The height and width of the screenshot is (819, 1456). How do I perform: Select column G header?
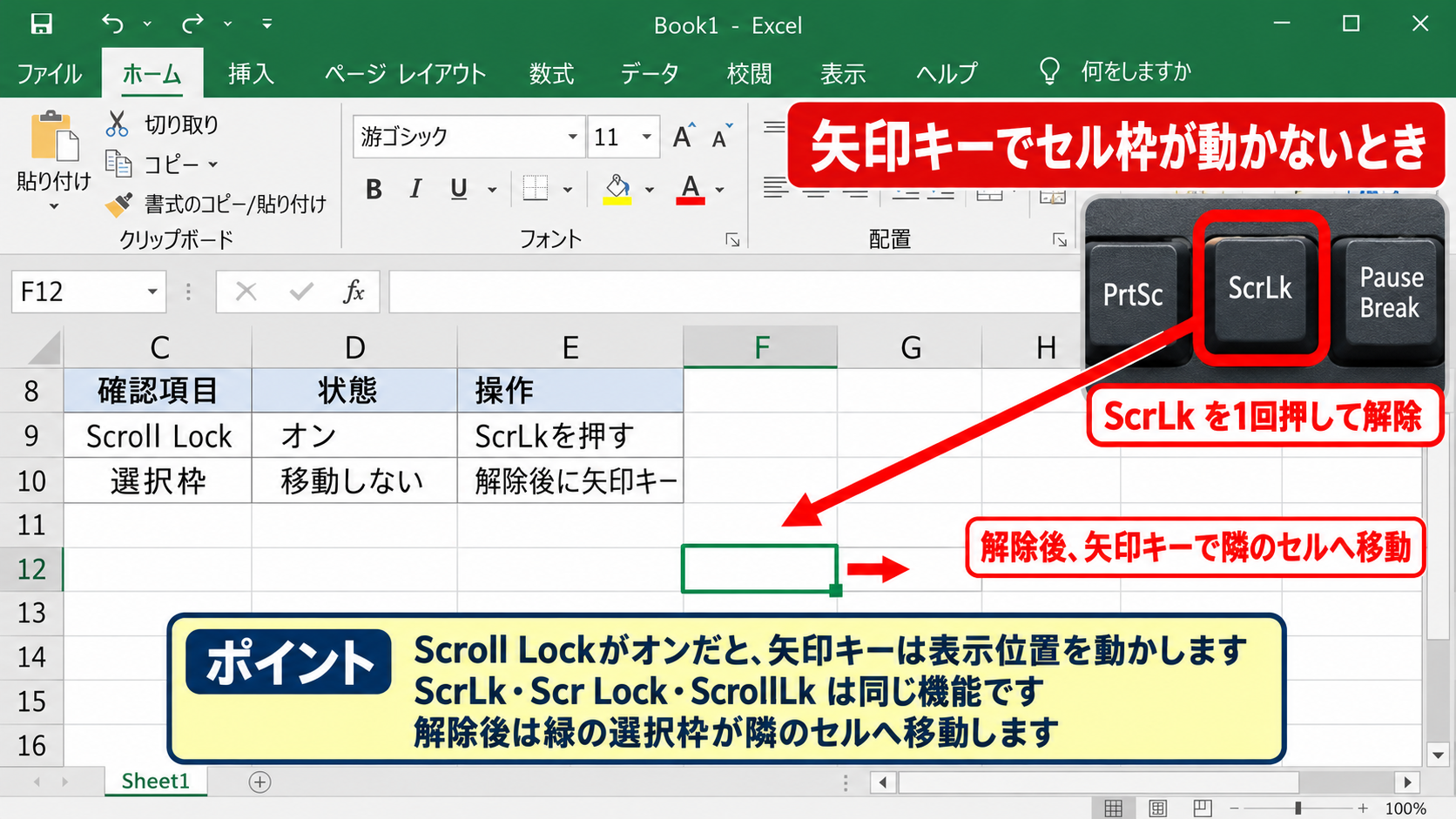tap(910, 347)
